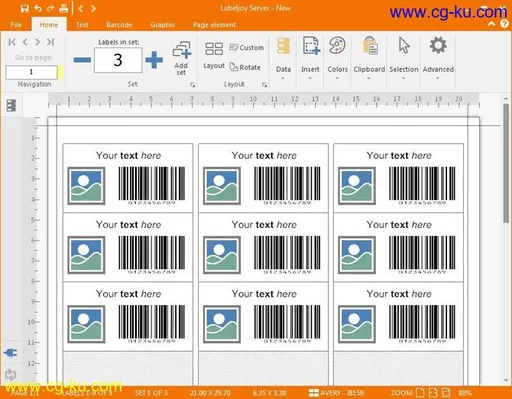Select the top-left label's image placeholder
This screenshot has height=399, width=512.
[86, 186]
